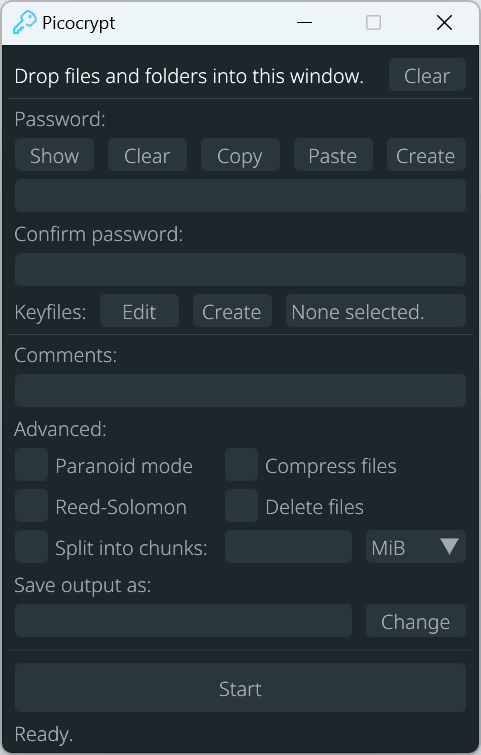Image resolution: width=481 pixels, height=755 pixels.
Task: Close the Picocrypt window
Action: (444, 23)
